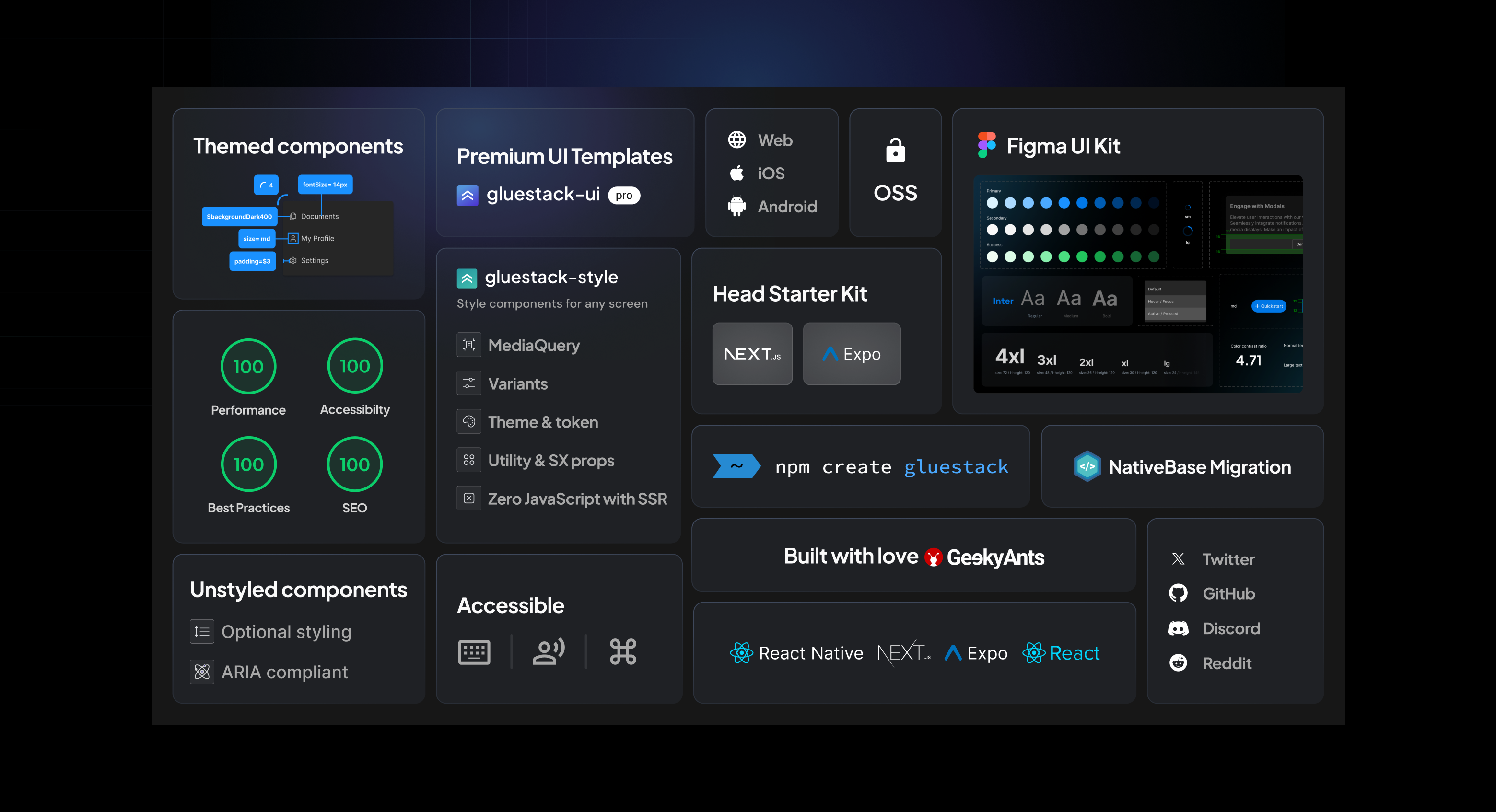Open the GitHub link

(1228, 593)
